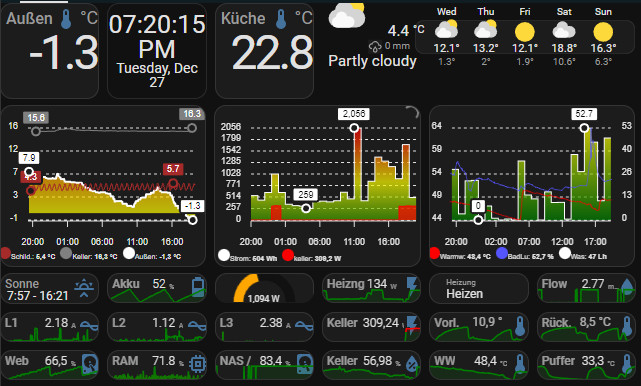Click the Keller humidity drop icon

(412, 364)
